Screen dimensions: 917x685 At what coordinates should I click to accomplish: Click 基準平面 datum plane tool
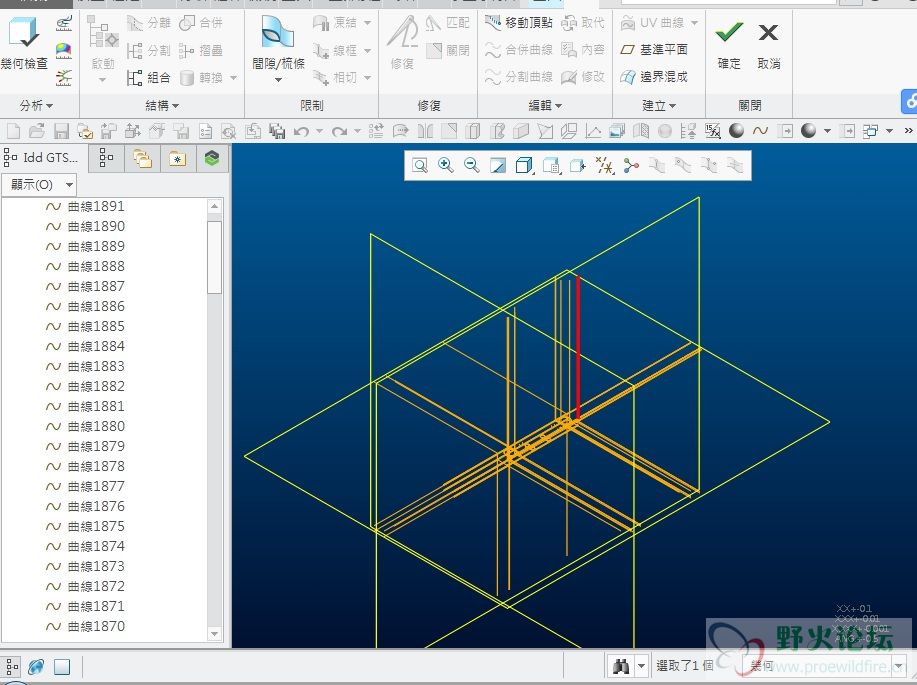(x=654, y=50)
